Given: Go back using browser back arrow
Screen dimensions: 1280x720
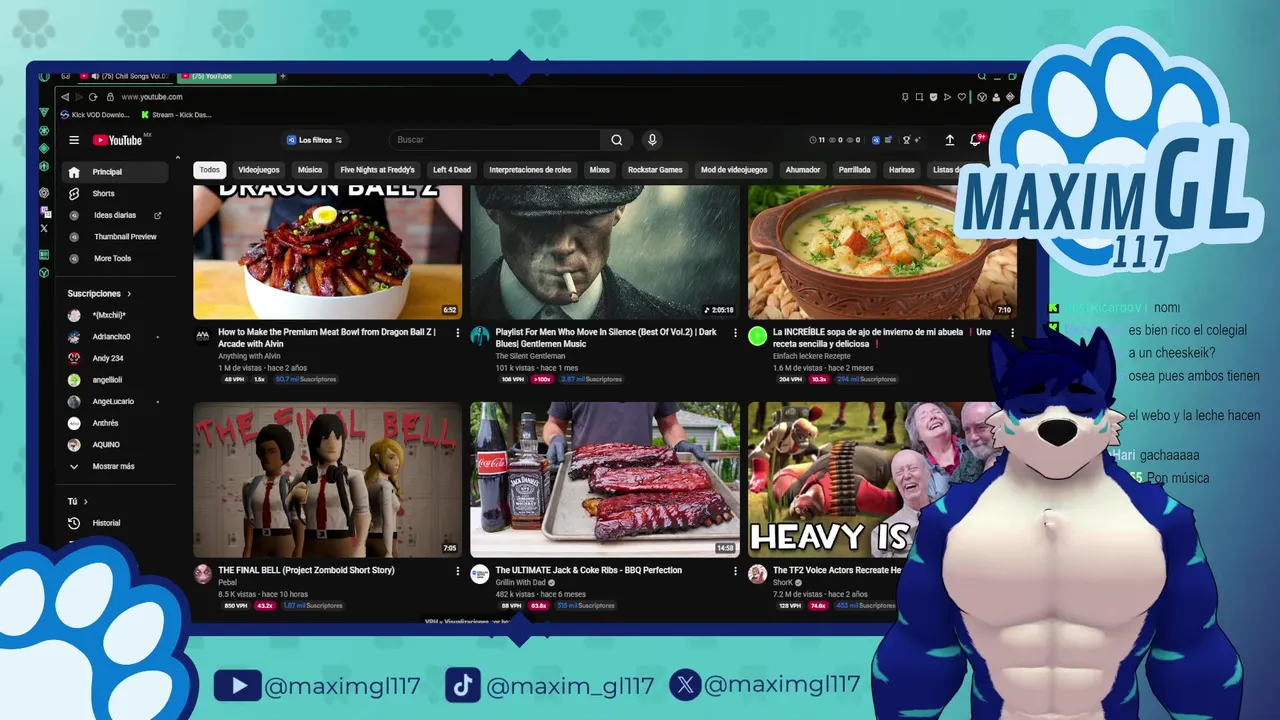Looking at the screenshot, I should [65, 97].
